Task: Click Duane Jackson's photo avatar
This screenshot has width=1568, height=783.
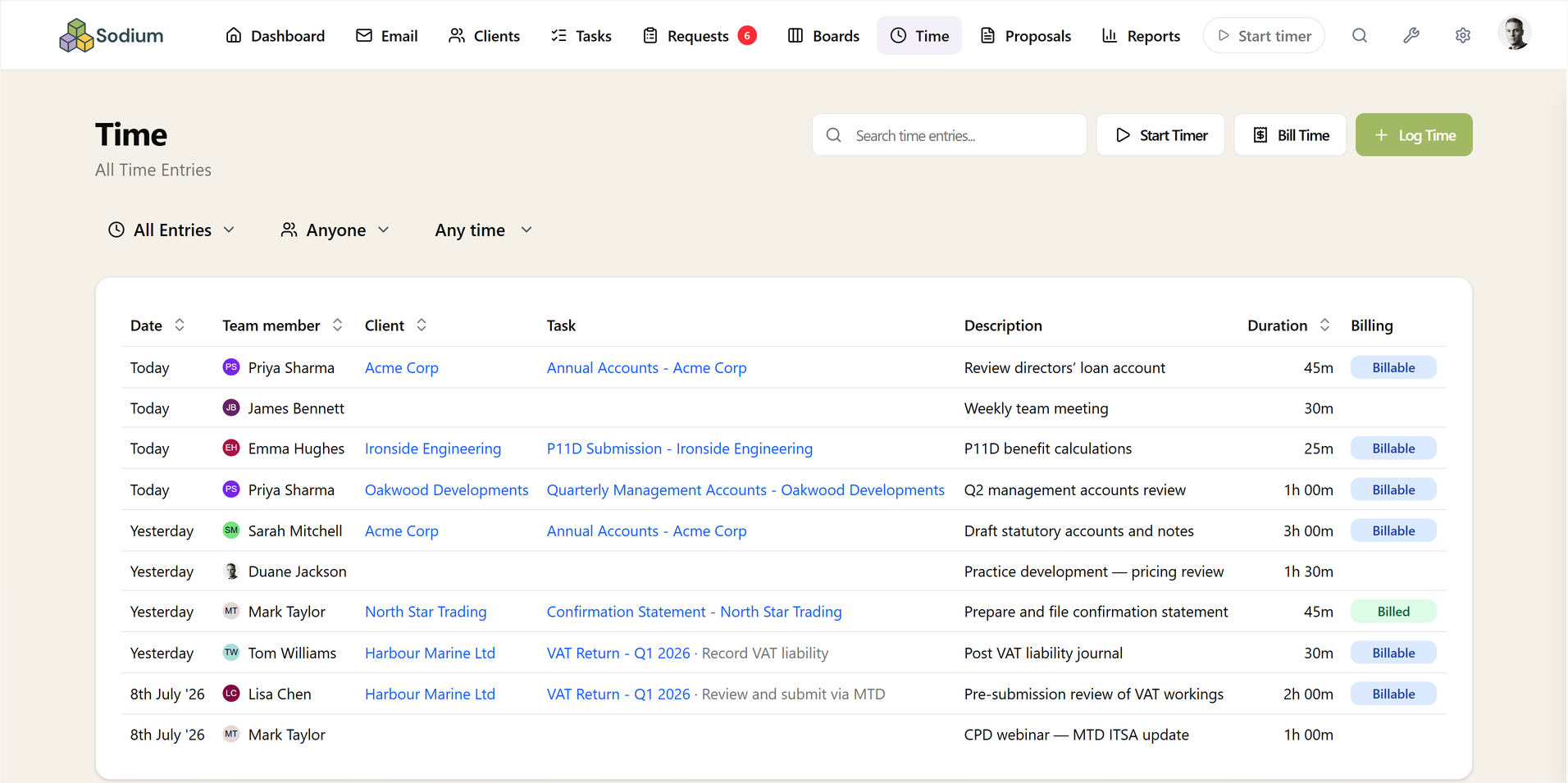Action: pos(231,571)
